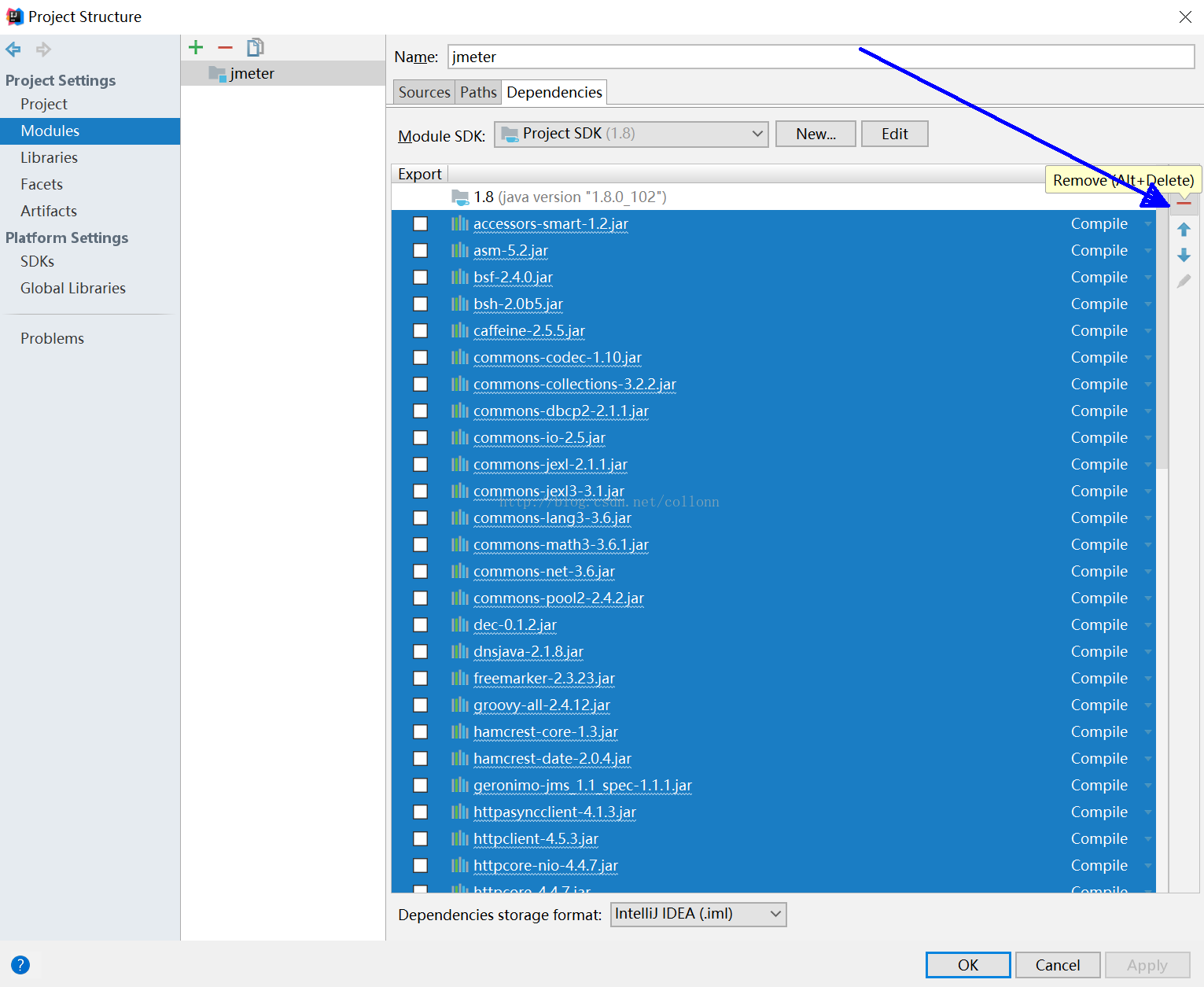Check Export for commons-codec-1.10.jar

point(421,358)
